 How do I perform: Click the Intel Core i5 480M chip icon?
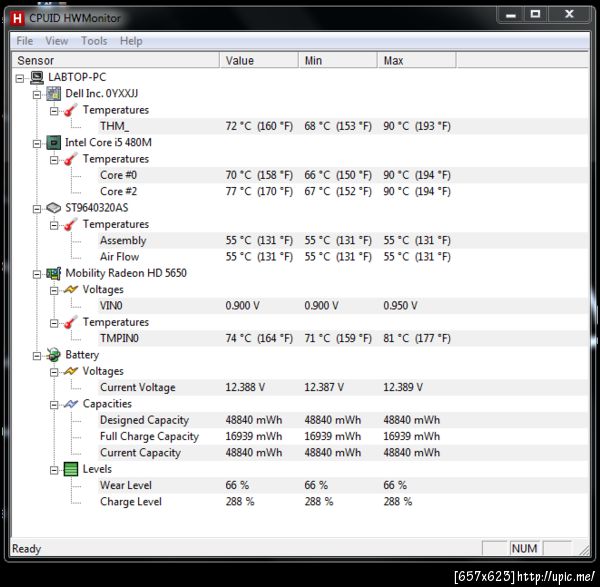pyautogui.click(x=54, y=143)
